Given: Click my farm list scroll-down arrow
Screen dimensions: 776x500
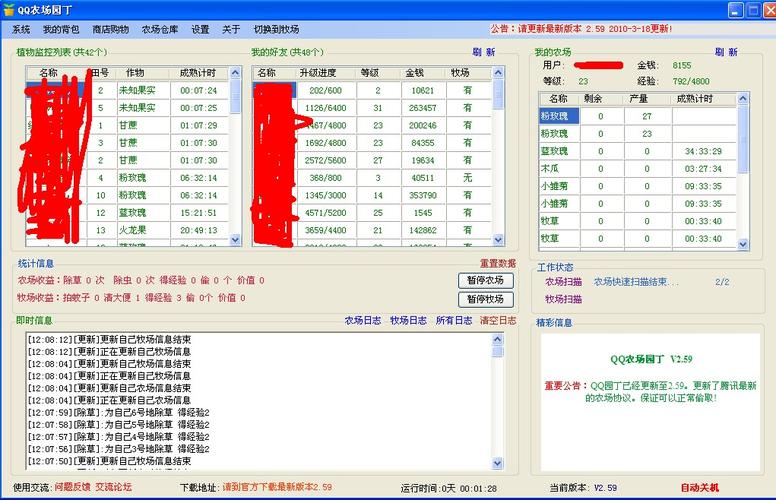Looking at the screenshot, I should click(742, 244).
